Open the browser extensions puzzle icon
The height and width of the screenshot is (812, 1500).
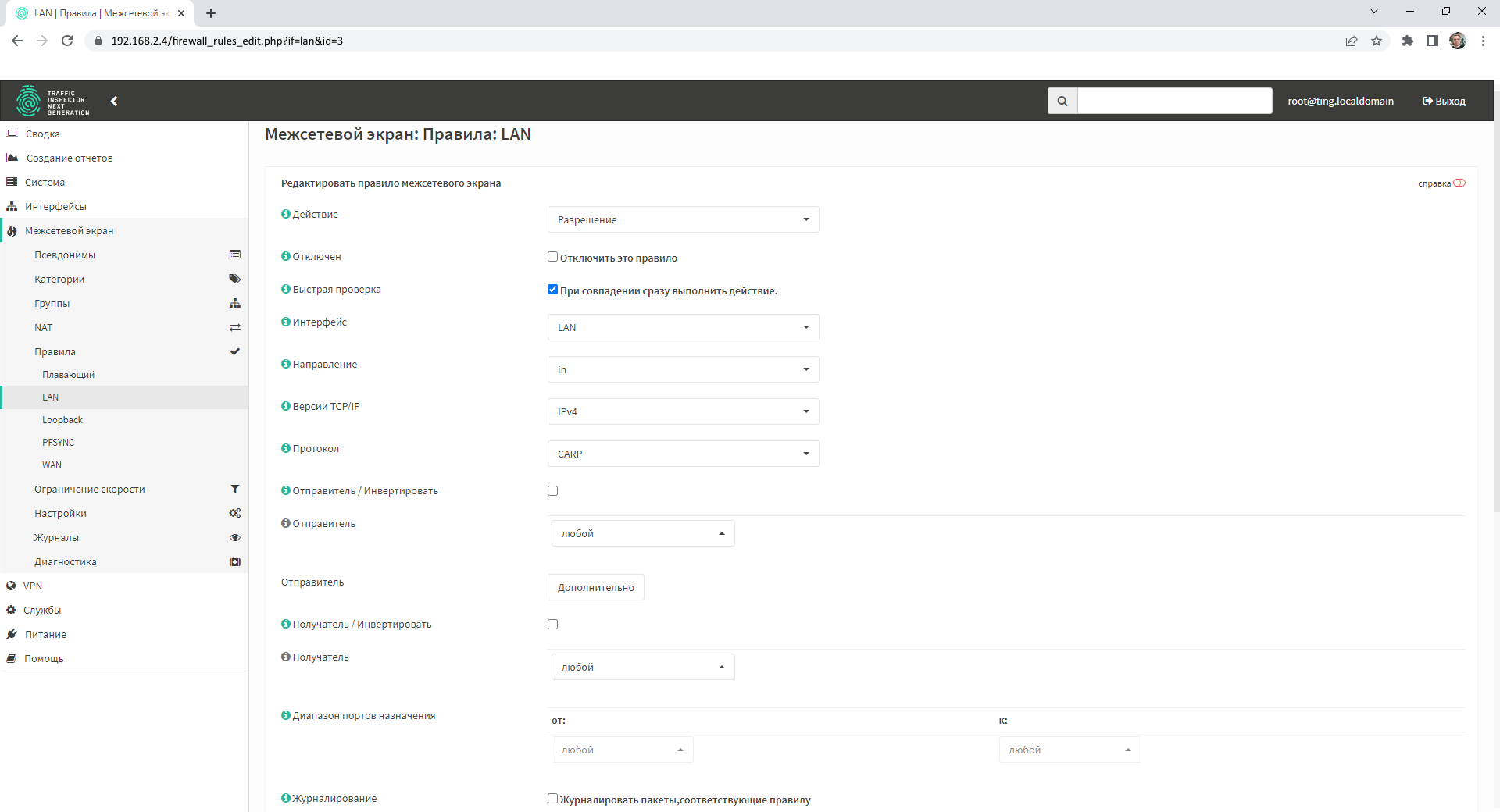click(1407, 41)
